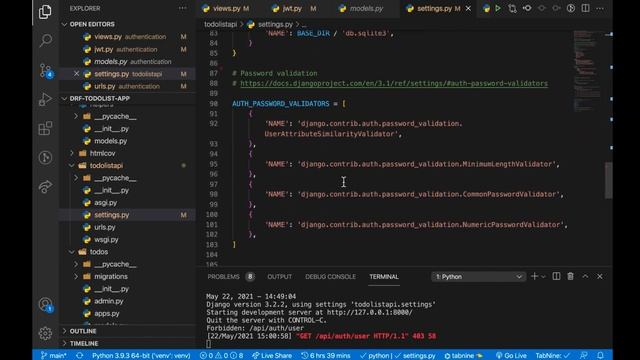Screen dimensions: 640x360
Task: Click Live Share in the status bar
Action: [272, 355]
